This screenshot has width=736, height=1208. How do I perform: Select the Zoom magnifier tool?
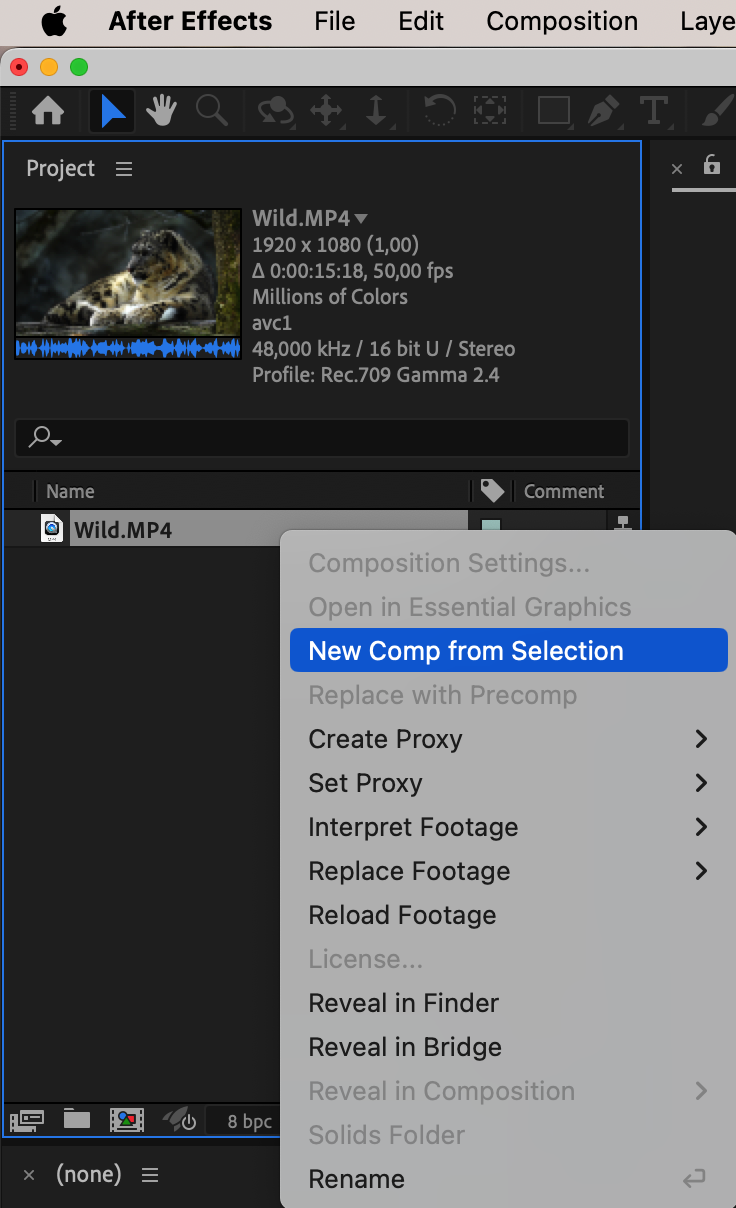pos(211,110)
